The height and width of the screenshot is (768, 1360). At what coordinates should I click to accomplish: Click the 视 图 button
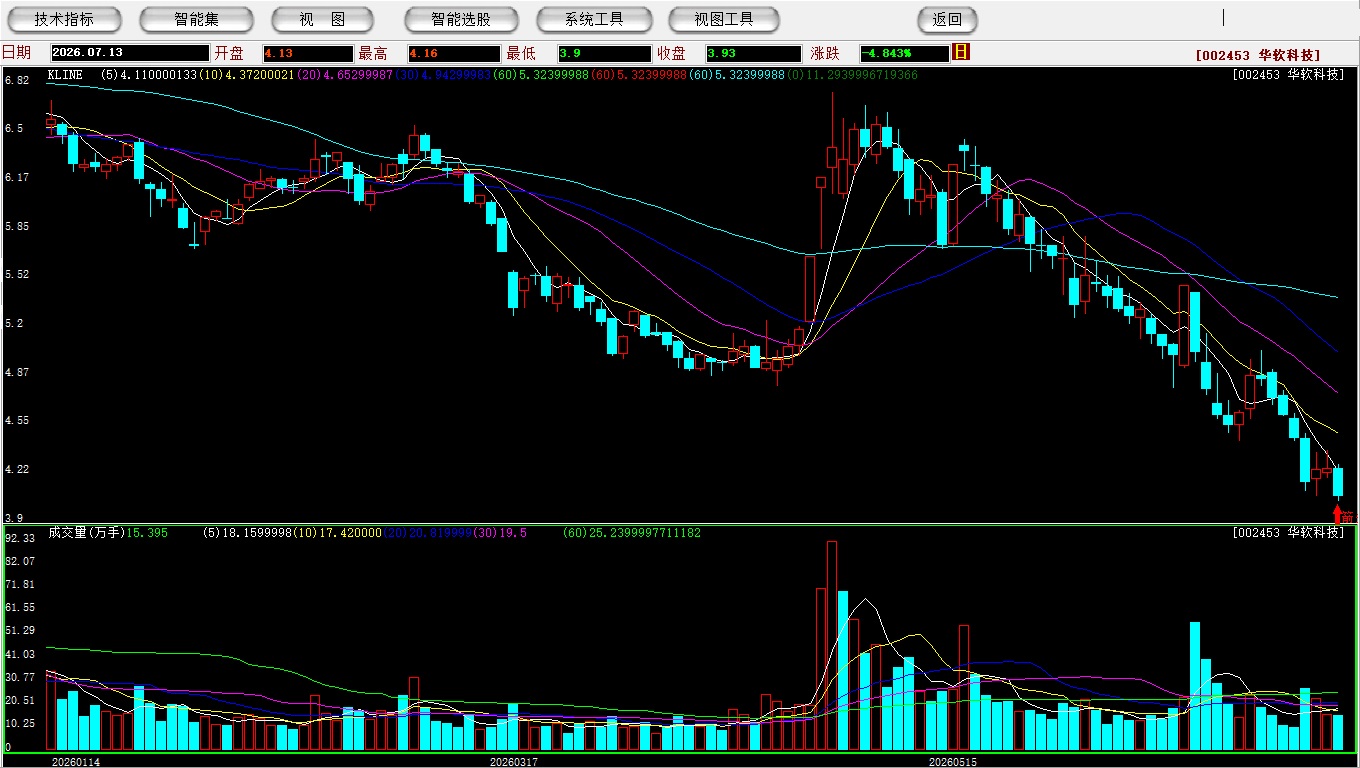(x=322, y=20)
